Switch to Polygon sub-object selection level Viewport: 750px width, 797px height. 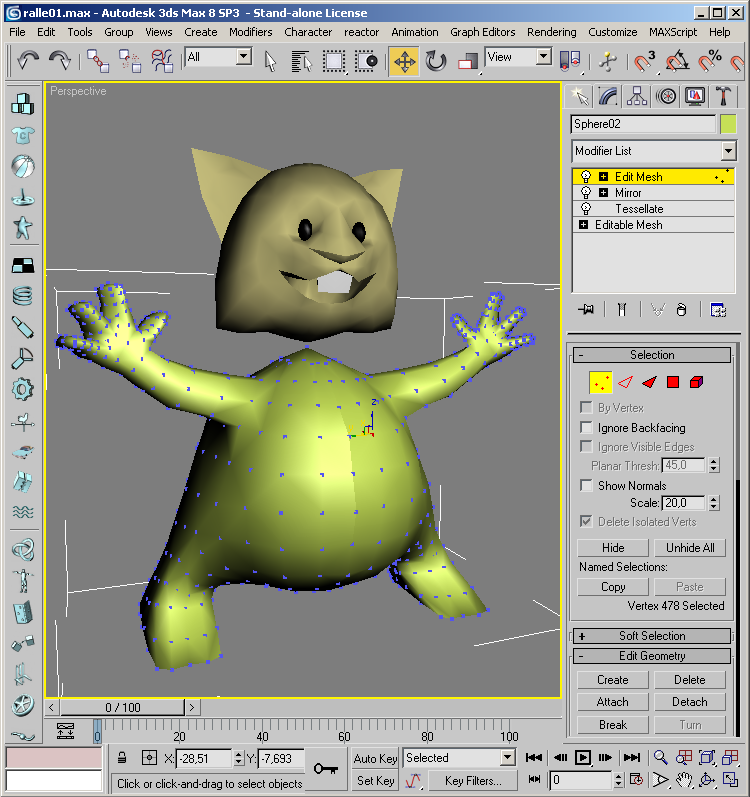(x=673, y=382)
